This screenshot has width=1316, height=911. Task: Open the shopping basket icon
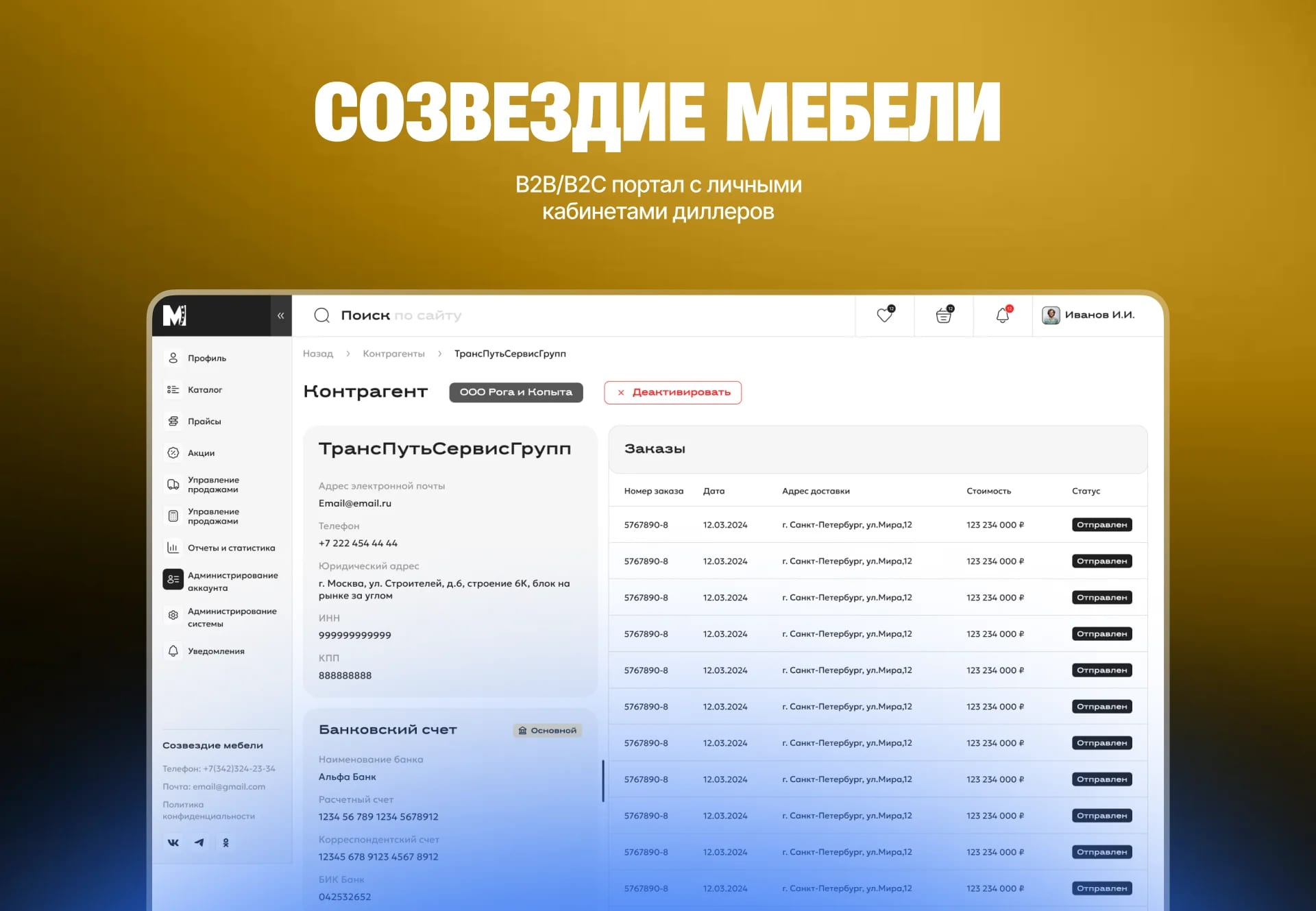point(944,315)
